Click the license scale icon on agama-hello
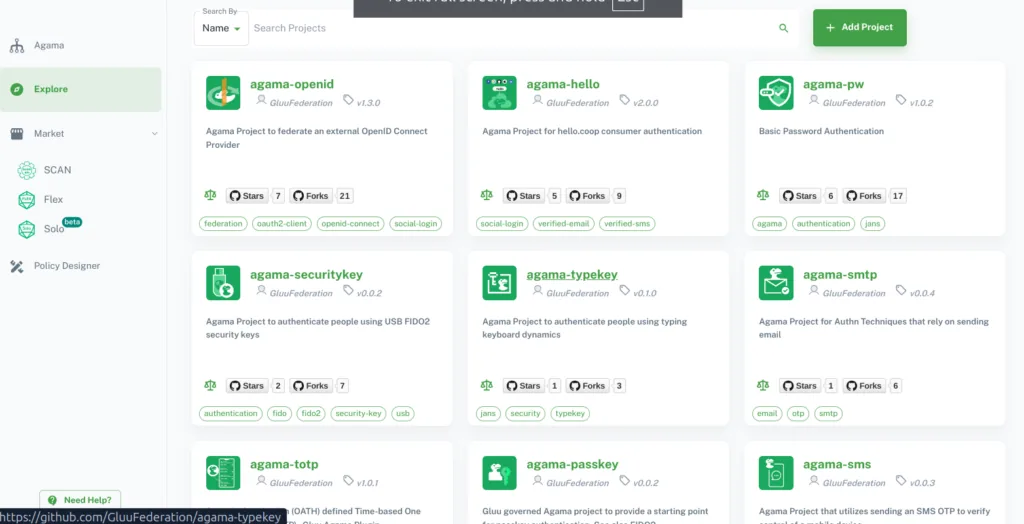Screen dimensions: 1024x524 (487, 195)
